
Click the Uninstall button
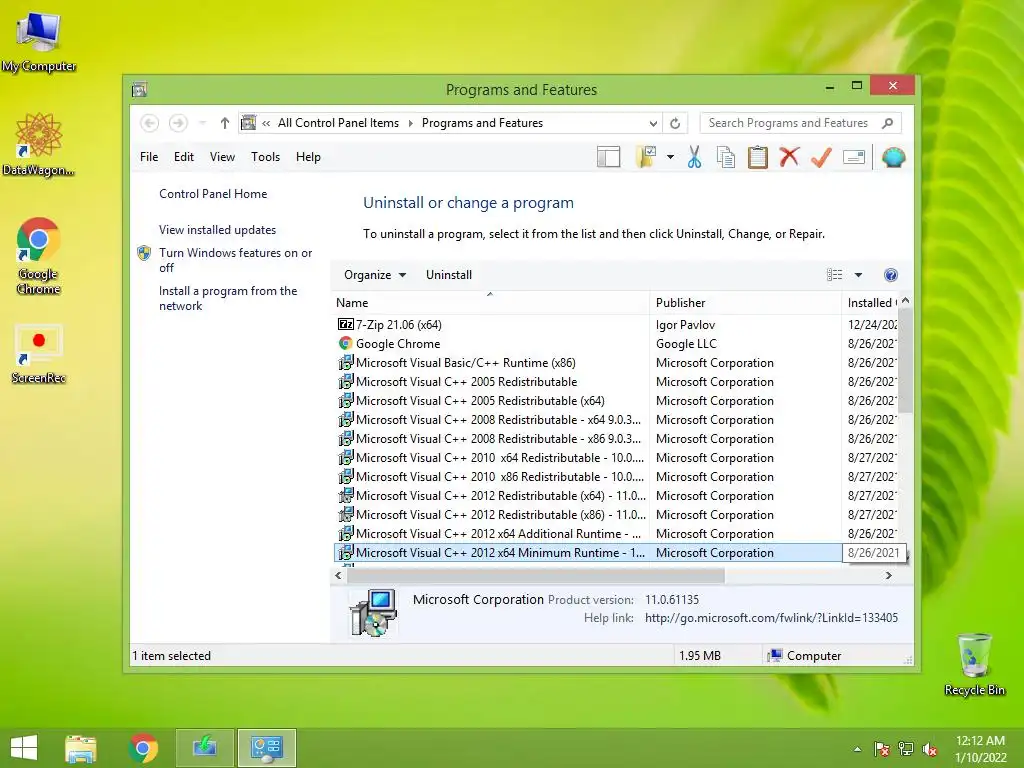click(449, 275)
